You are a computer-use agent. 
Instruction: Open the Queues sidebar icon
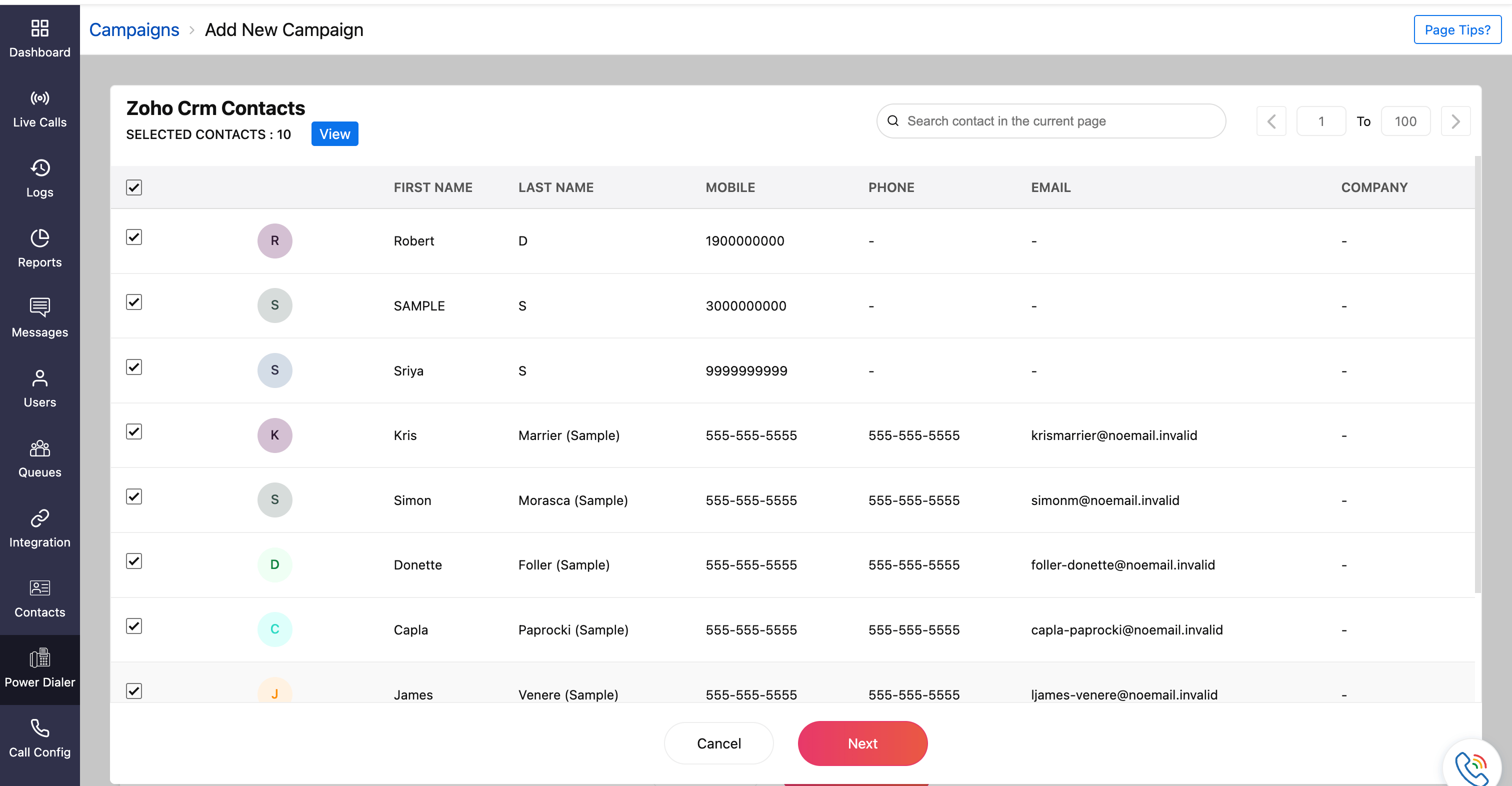point(39,448)
